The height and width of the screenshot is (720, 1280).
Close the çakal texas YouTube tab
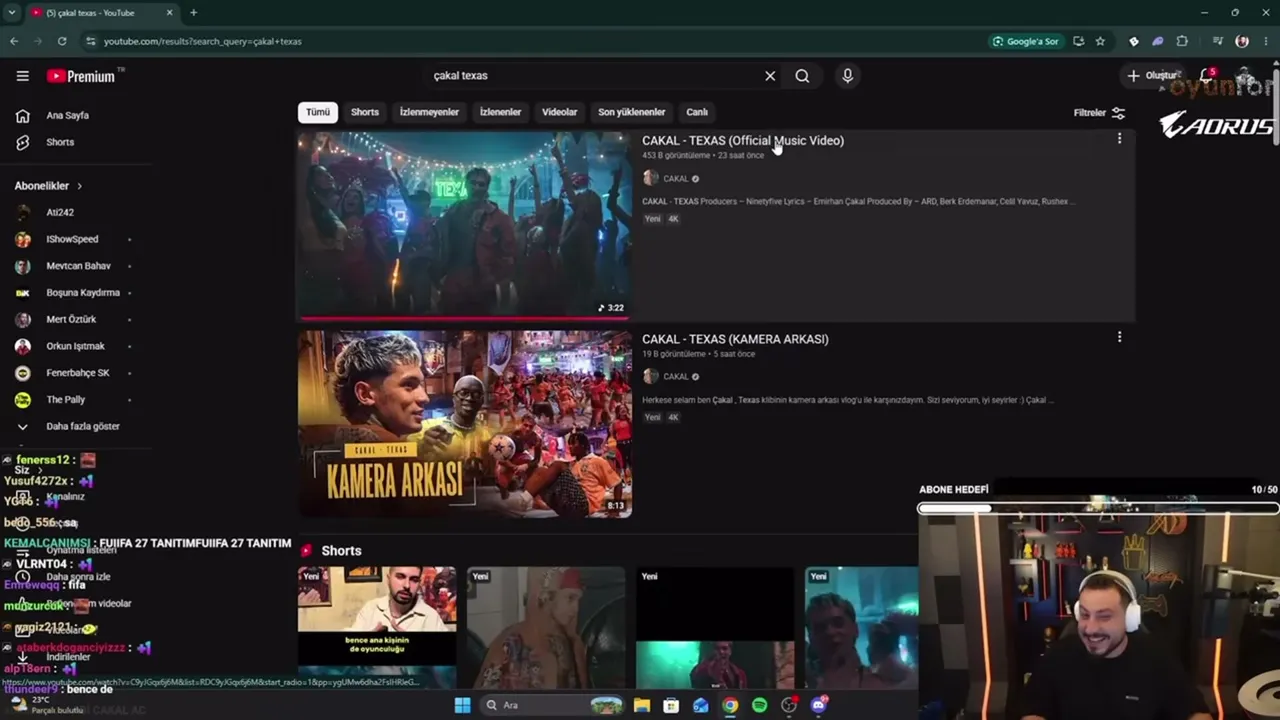coord(169,13)
